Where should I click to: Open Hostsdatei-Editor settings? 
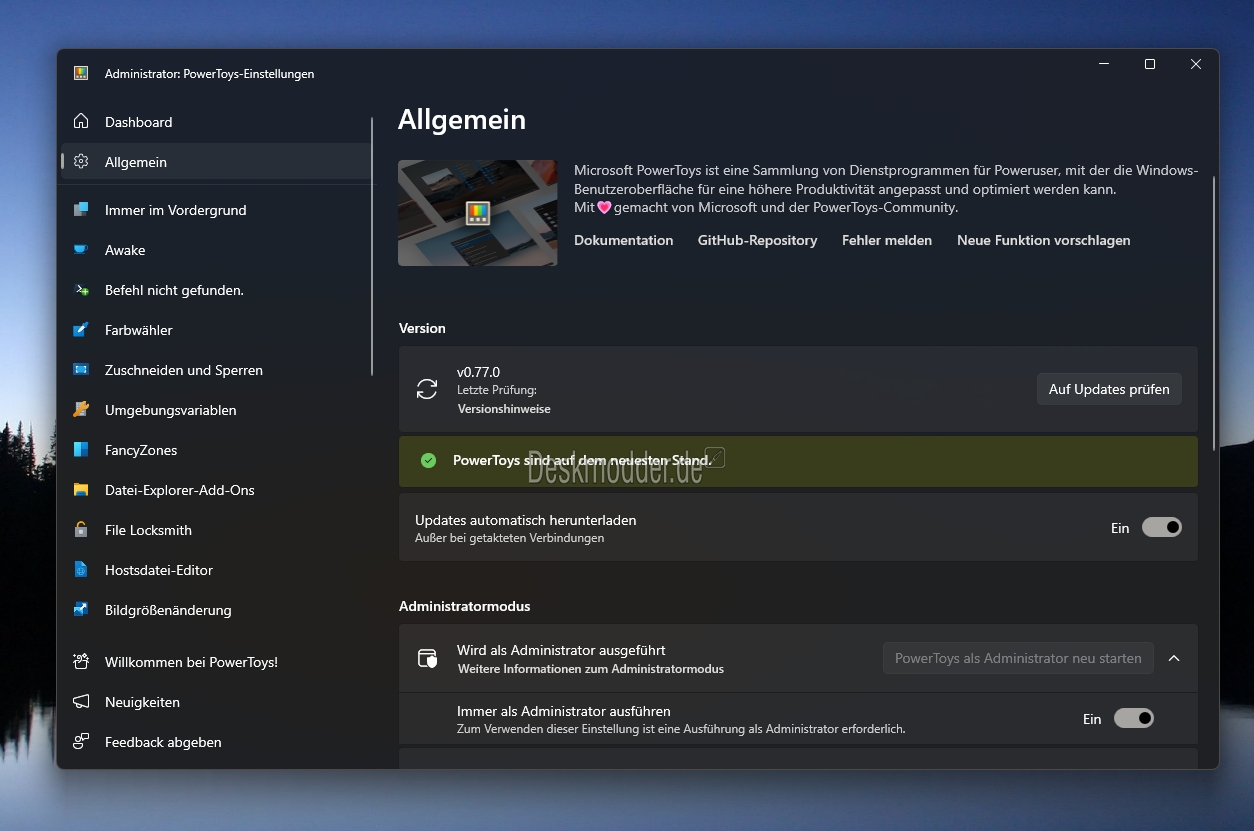click(215, 570)
